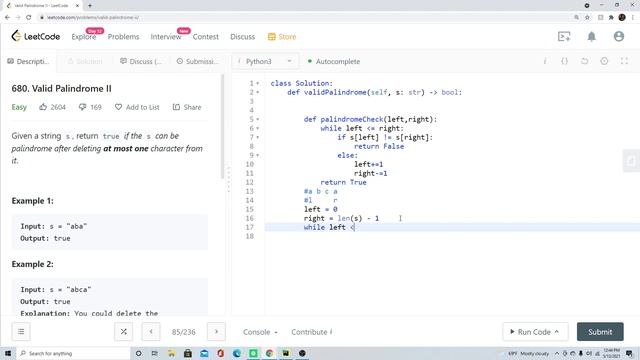The width and height of the screenshot is (640, 360).
Task: Open the notifications bell
Action: tap(591, 36)
